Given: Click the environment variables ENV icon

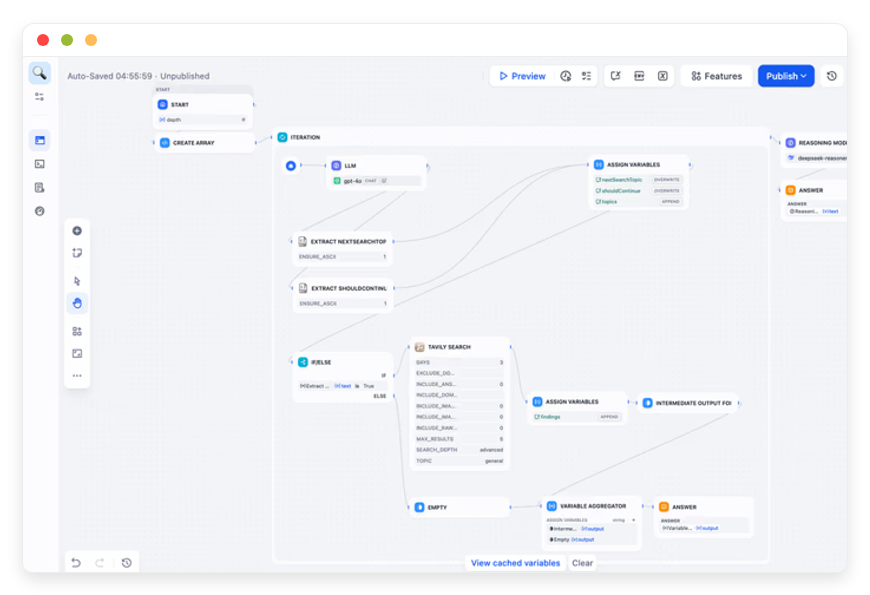Looking at the screenshot, I should click(639, 76).
